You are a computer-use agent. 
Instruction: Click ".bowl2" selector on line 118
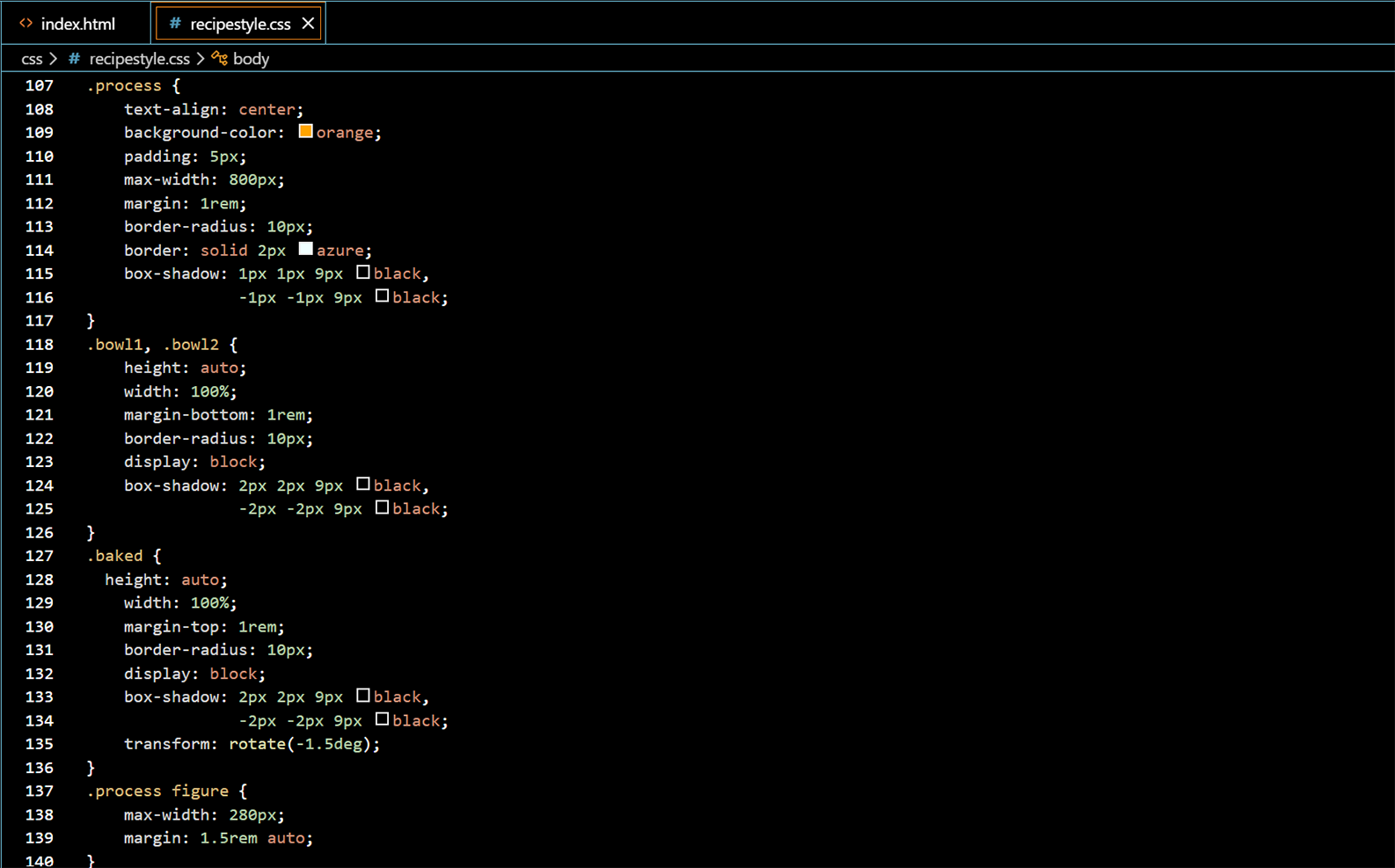point(191,345)
